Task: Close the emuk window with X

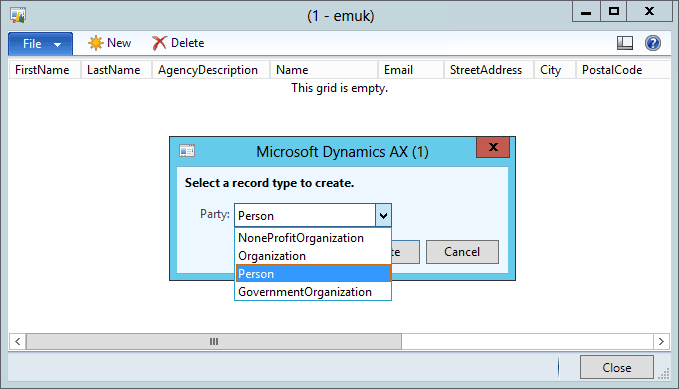Action: (649, 12)
